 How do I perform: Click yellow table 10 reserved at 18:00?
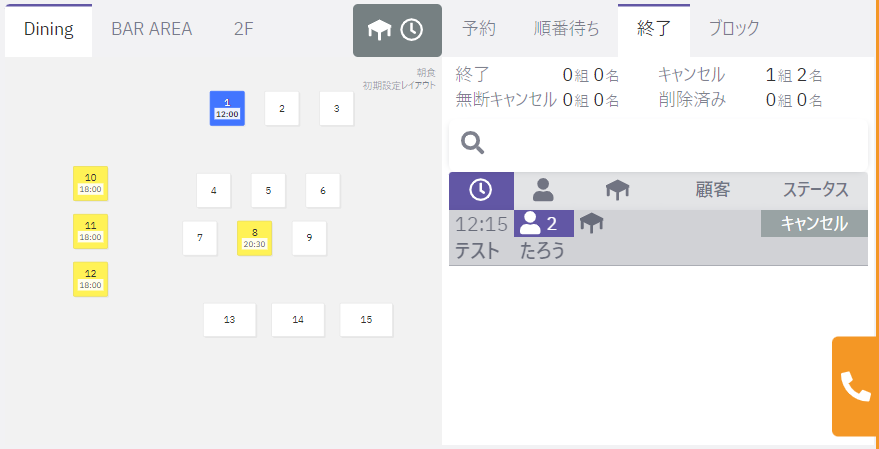tap(90, 184)
